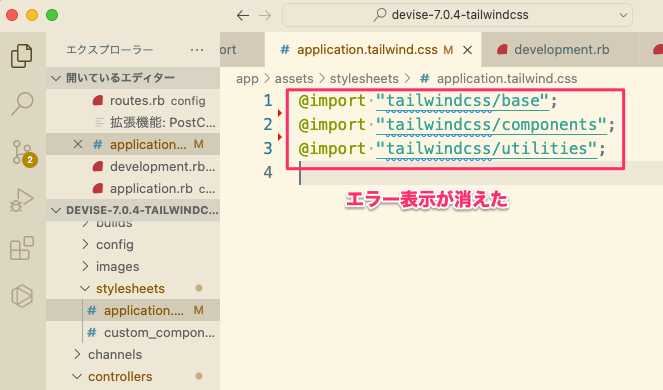Click 'assets' in the breadcrumb
The height and width of the screenshot is (390, 663).
(294, 79)
